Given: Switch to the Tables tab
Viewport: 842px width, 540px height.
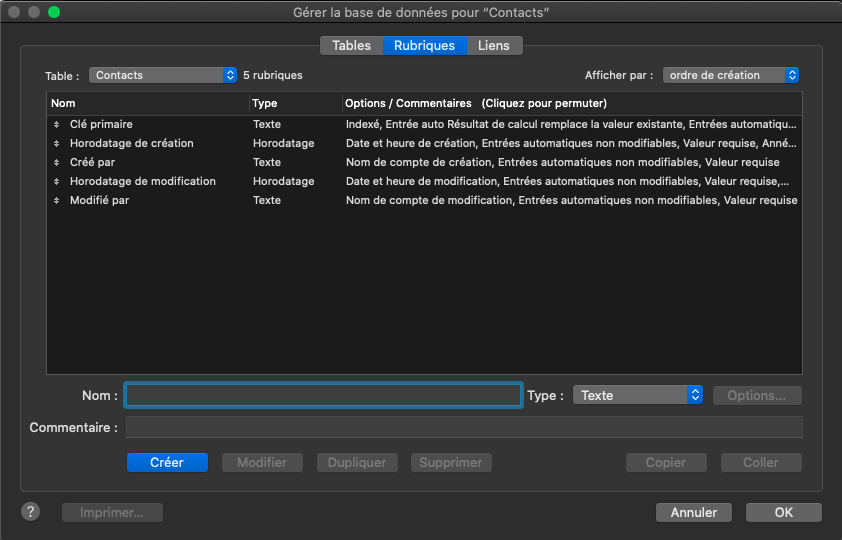Looking at the screenshot, I should tap(351, 45).
